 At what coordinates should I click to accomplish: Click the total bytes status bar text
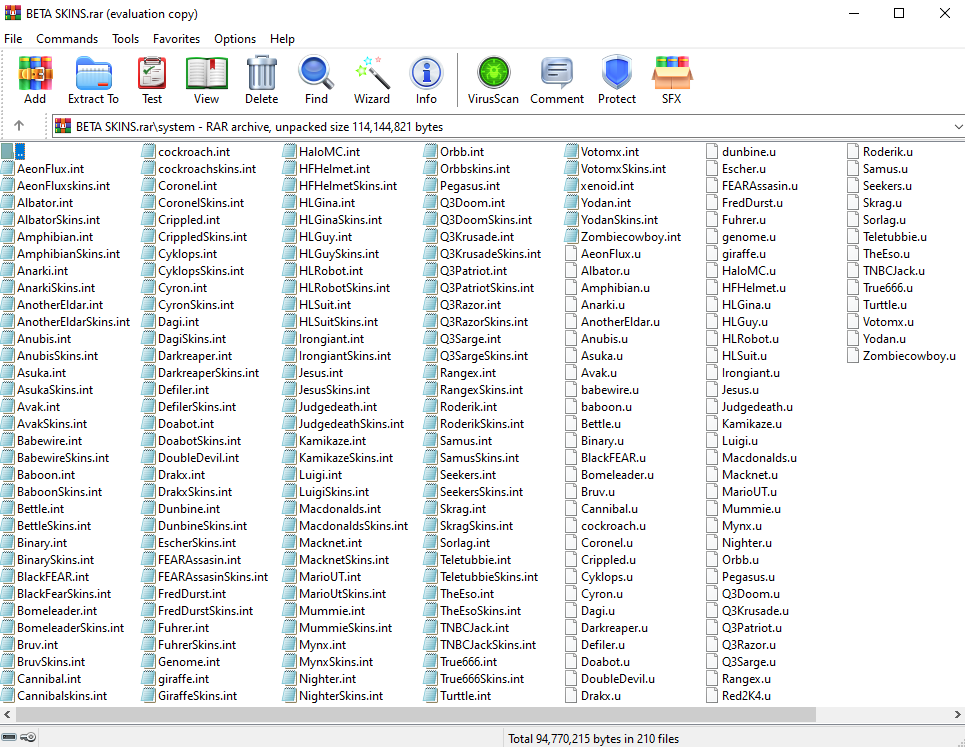593,738
